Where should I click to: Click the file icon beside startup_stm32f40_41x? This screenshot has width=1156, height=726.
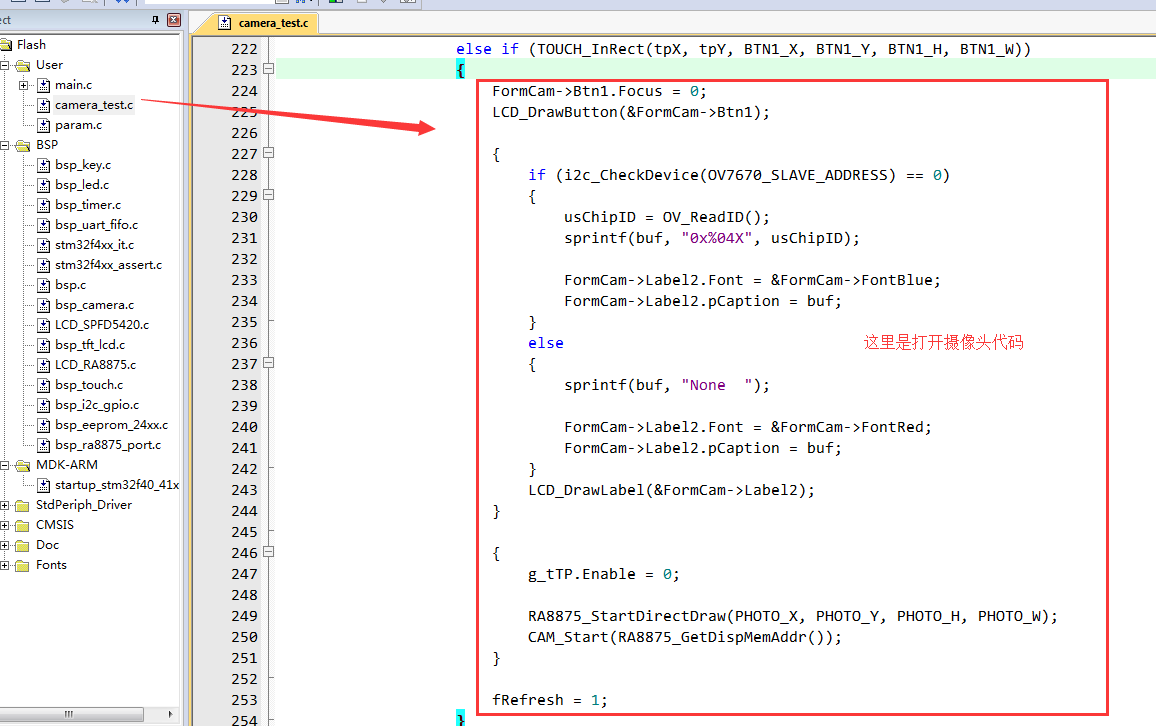[x=43, y=485]
